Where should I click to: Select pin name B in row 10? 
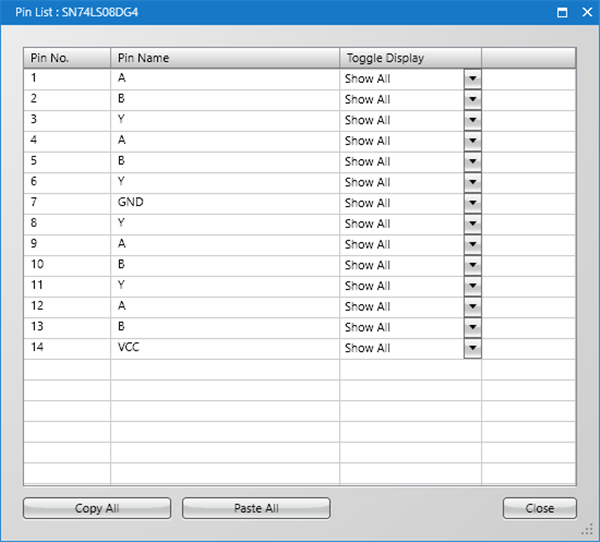pos(225,265)
